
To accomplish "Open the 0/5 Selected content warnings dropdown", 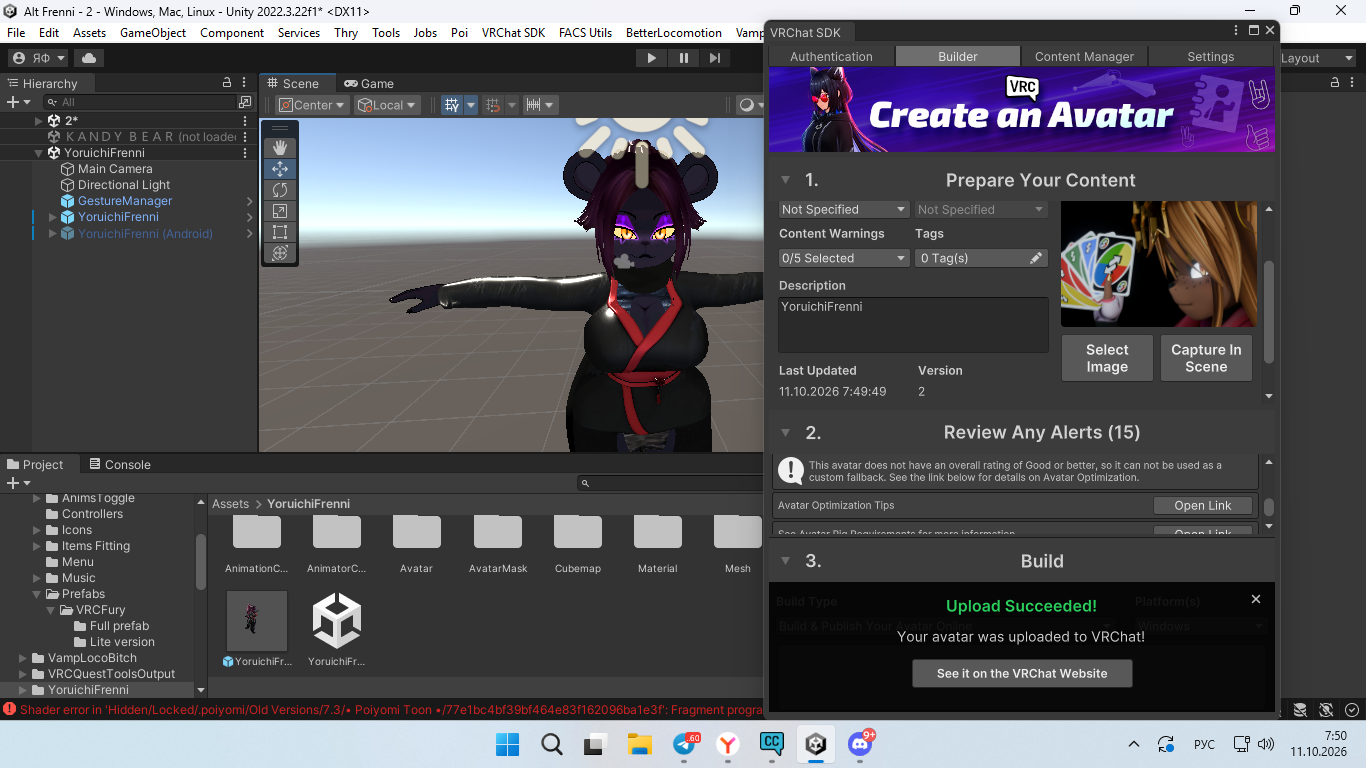I will (x=844, y=258).
